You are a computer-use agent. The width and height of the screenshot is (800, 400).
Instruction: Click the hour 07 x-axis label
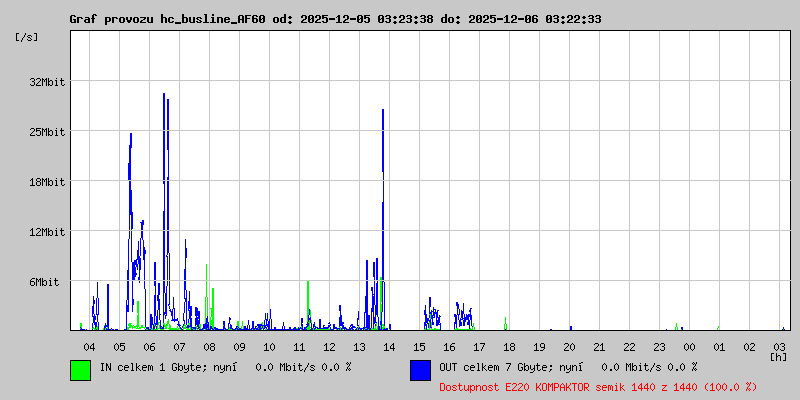click(180, 347)
